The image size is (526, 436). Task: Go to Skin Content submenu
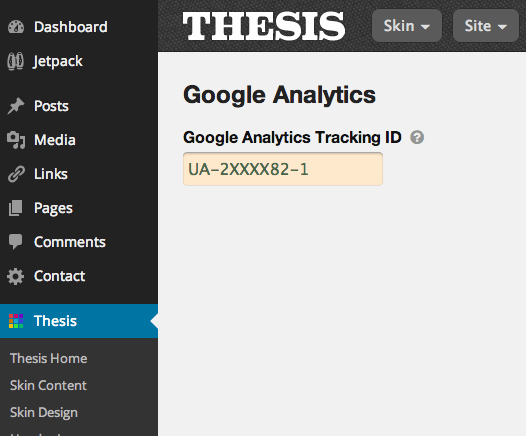click(48, 385)
